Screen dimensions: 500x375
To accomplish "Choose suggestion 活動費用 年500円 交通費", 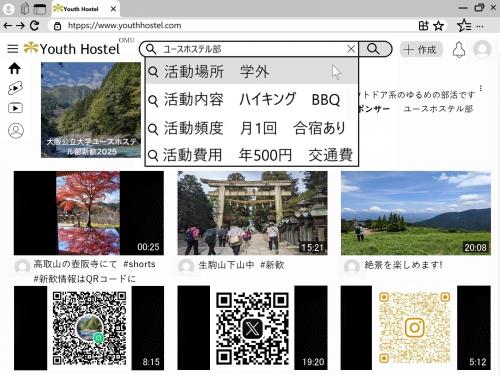I will pyautogui.click(x=252, y=155).
